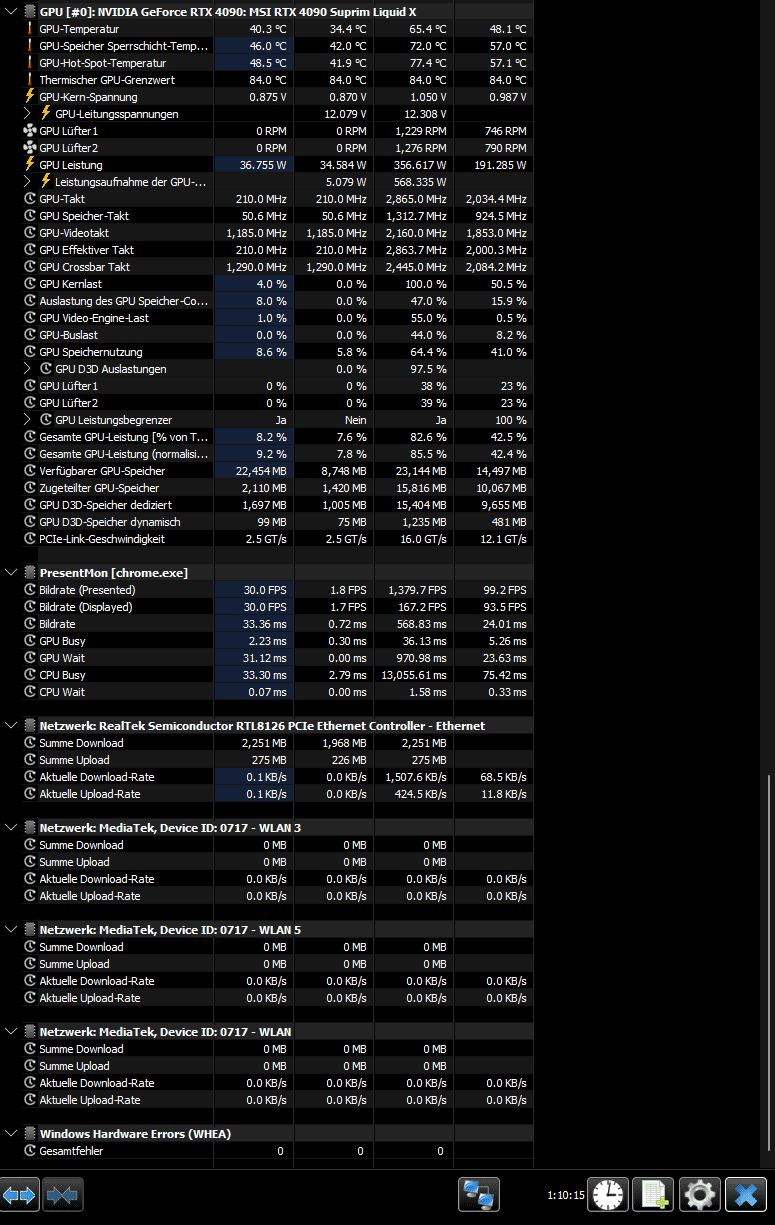Viewport: 775px width, 1225px height.
Task: Click the expand-columns blue arrows icon
Action: 20,1194
